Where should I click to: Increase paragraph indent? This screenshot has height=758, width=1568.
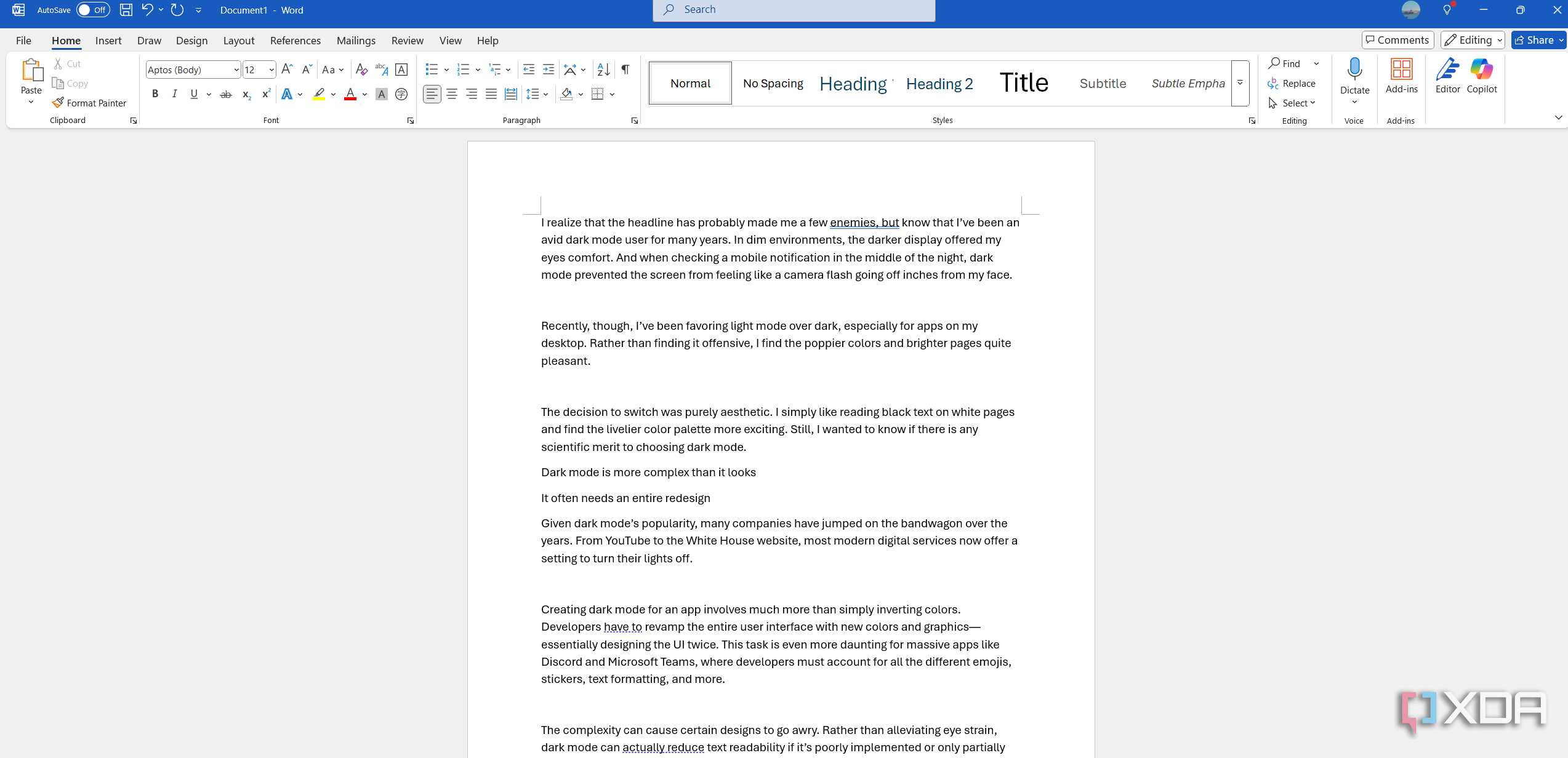549,70
